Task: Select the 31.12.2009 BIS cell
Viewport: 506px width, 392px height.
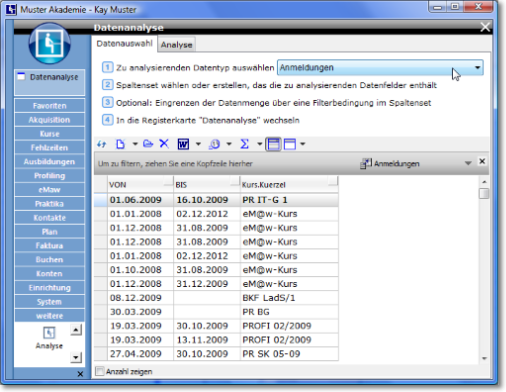Action: click(x=207, y=284)
